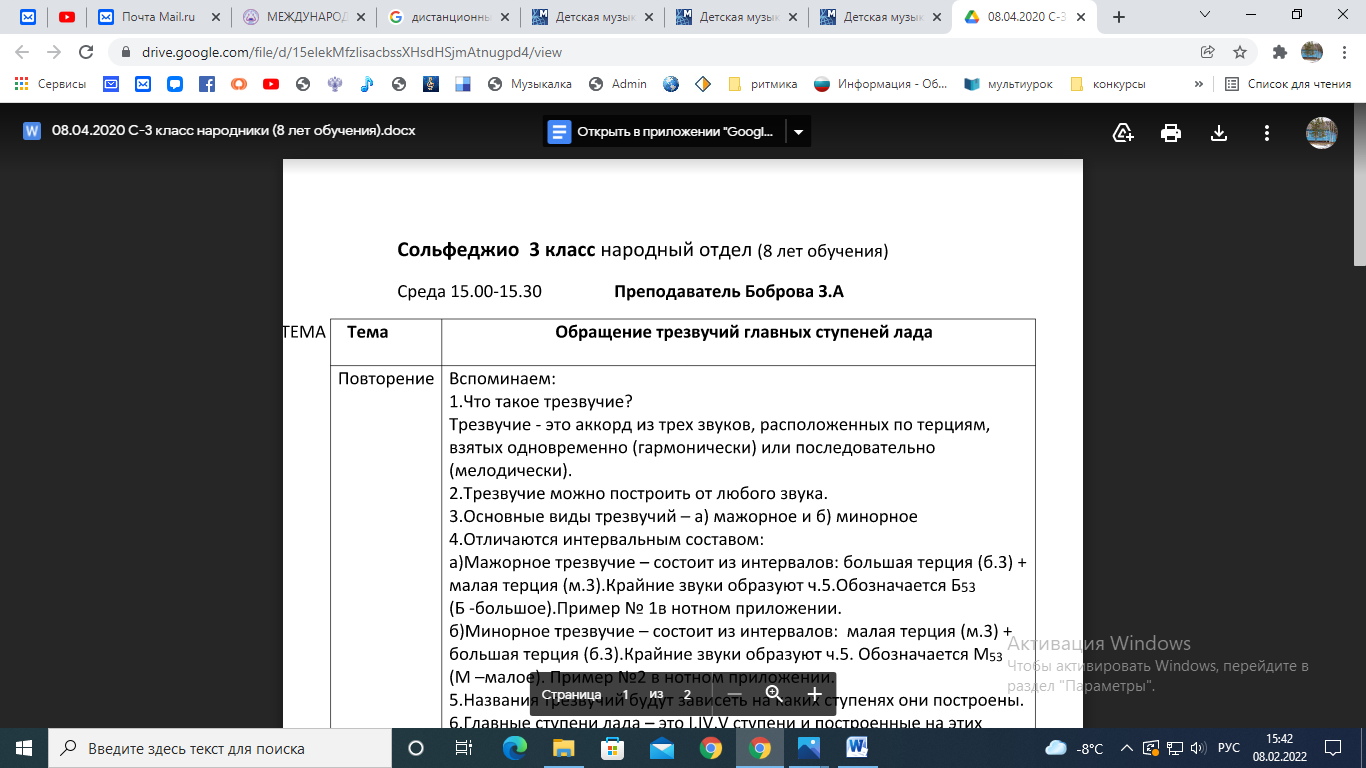
Task: Open the мультиурок bookmark
Action: [1008, 84]
